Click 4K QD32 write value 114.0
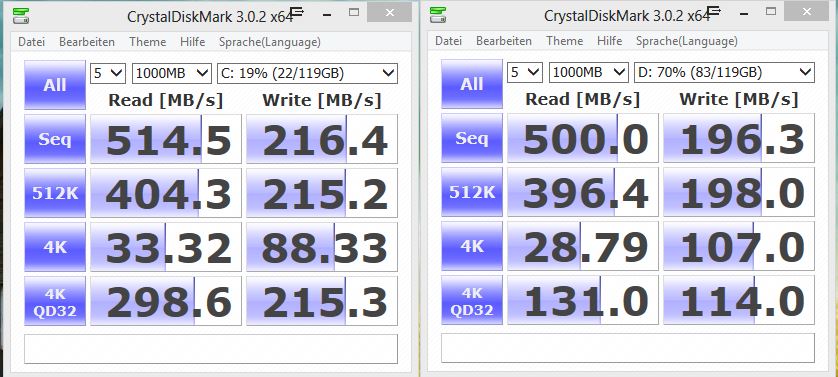 (x=739, y=300)
